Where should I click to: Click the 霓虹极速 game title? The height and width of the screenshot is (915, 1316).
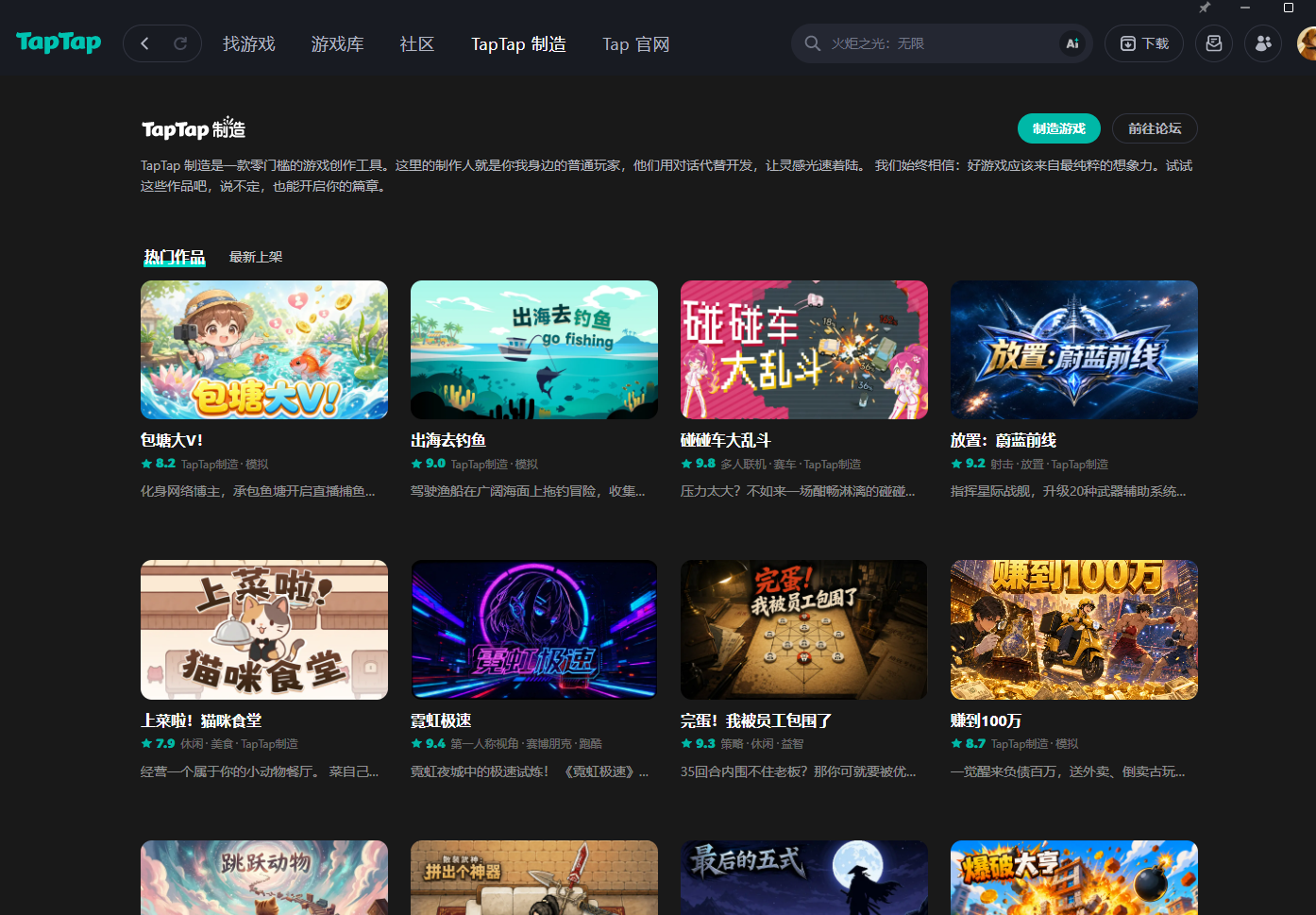coord(441,720)
